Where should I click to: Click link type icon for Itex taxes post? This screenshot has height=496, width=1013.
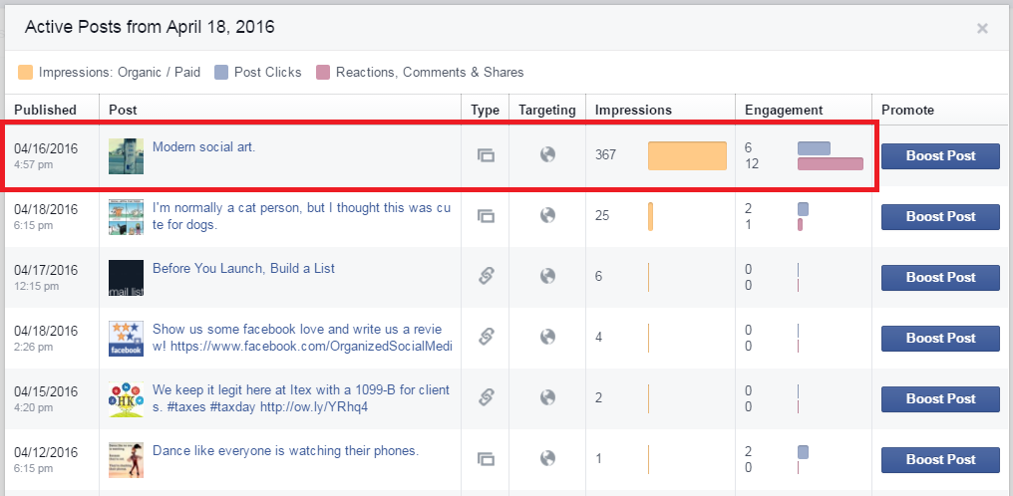[486, 398]
